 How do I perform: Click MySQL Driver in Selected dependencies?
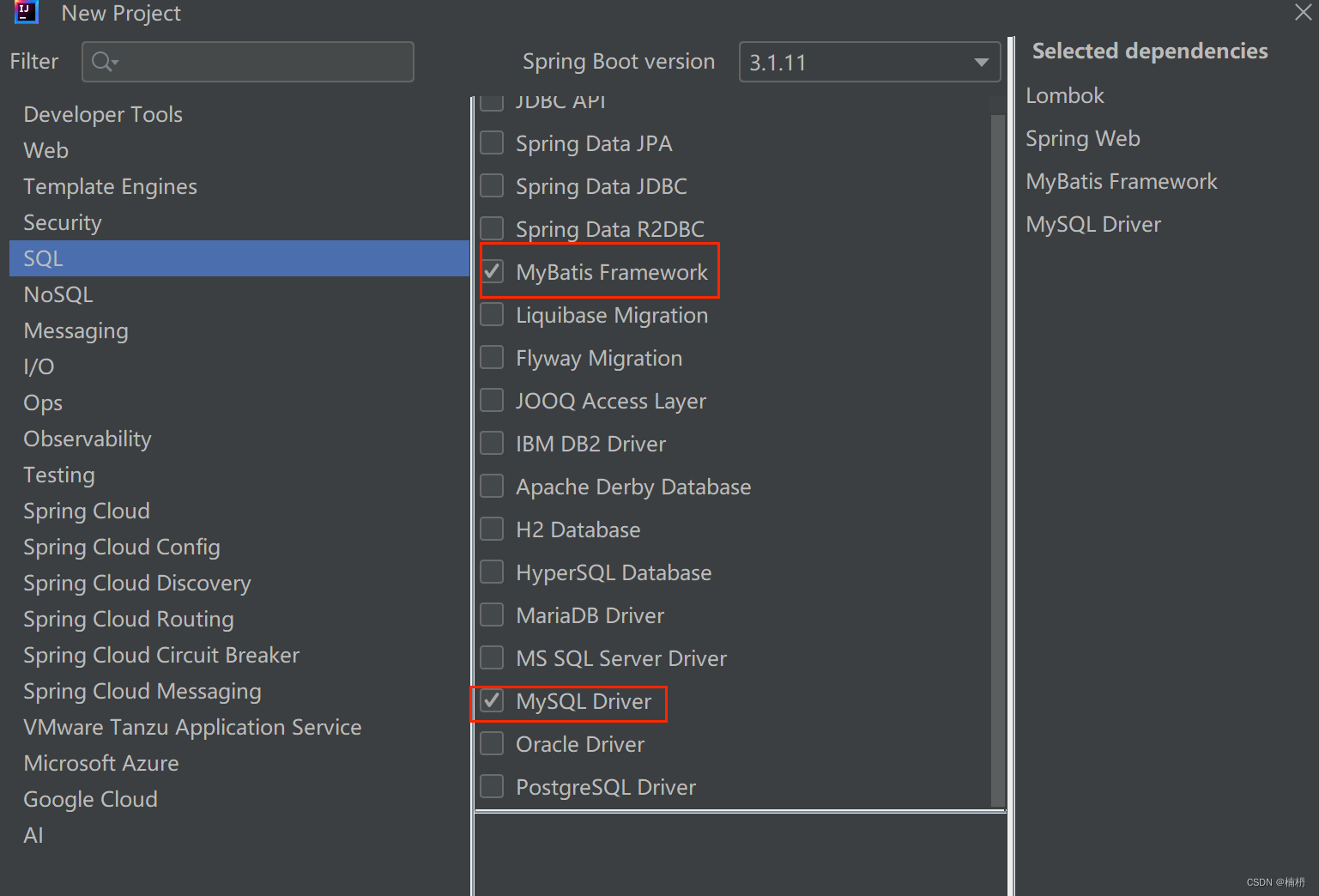point(1093,224)
